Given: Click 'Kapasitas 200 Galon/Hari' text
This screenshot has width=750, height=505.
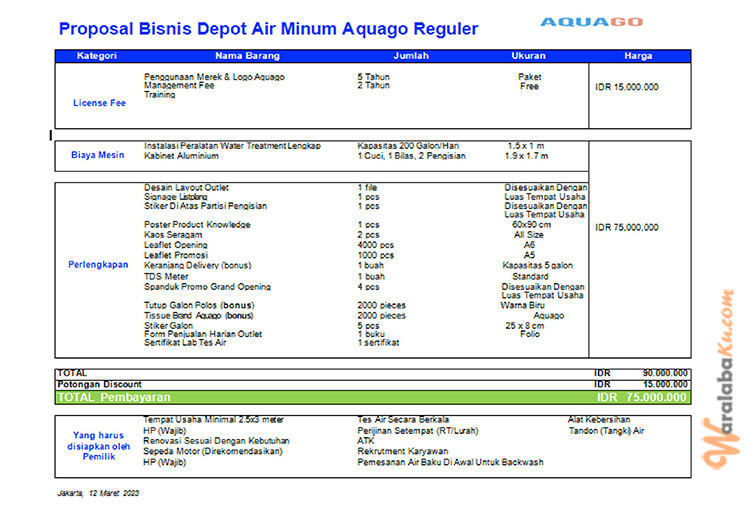Looking at the screenshot, I should (x=408, y=146).
